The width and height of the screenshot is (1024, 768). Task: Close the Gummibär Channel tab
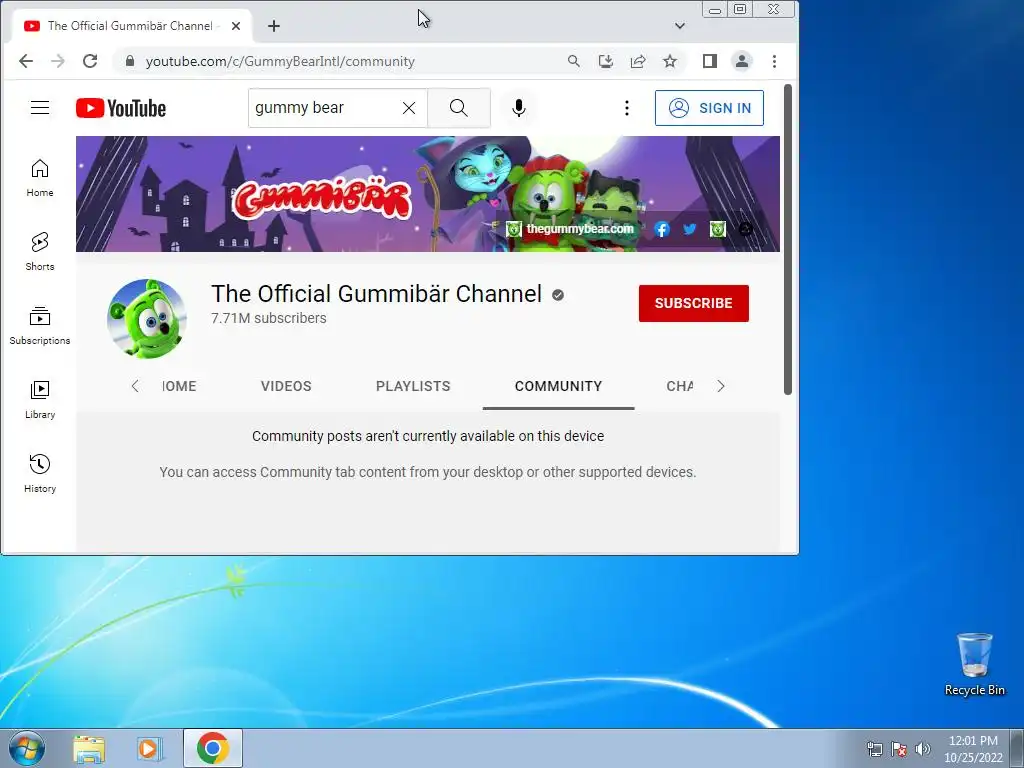point(236,26)
